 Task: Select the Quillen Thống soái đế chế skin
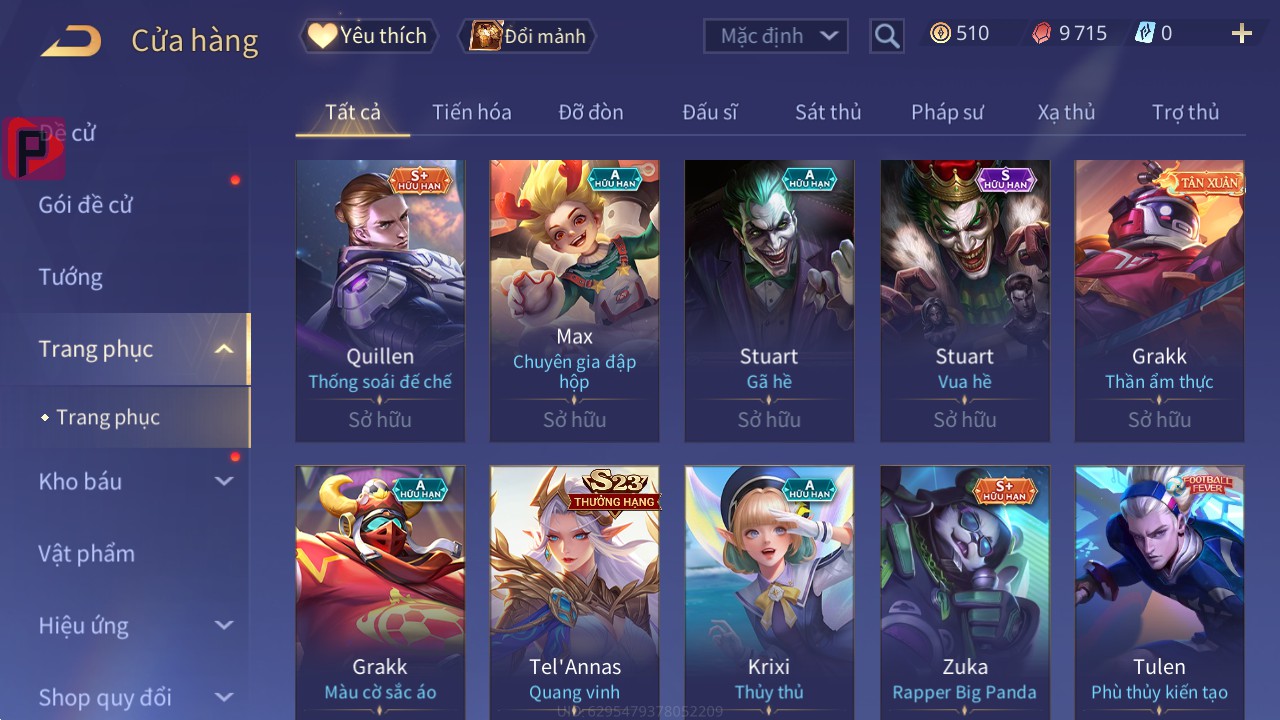coord(380,300)
